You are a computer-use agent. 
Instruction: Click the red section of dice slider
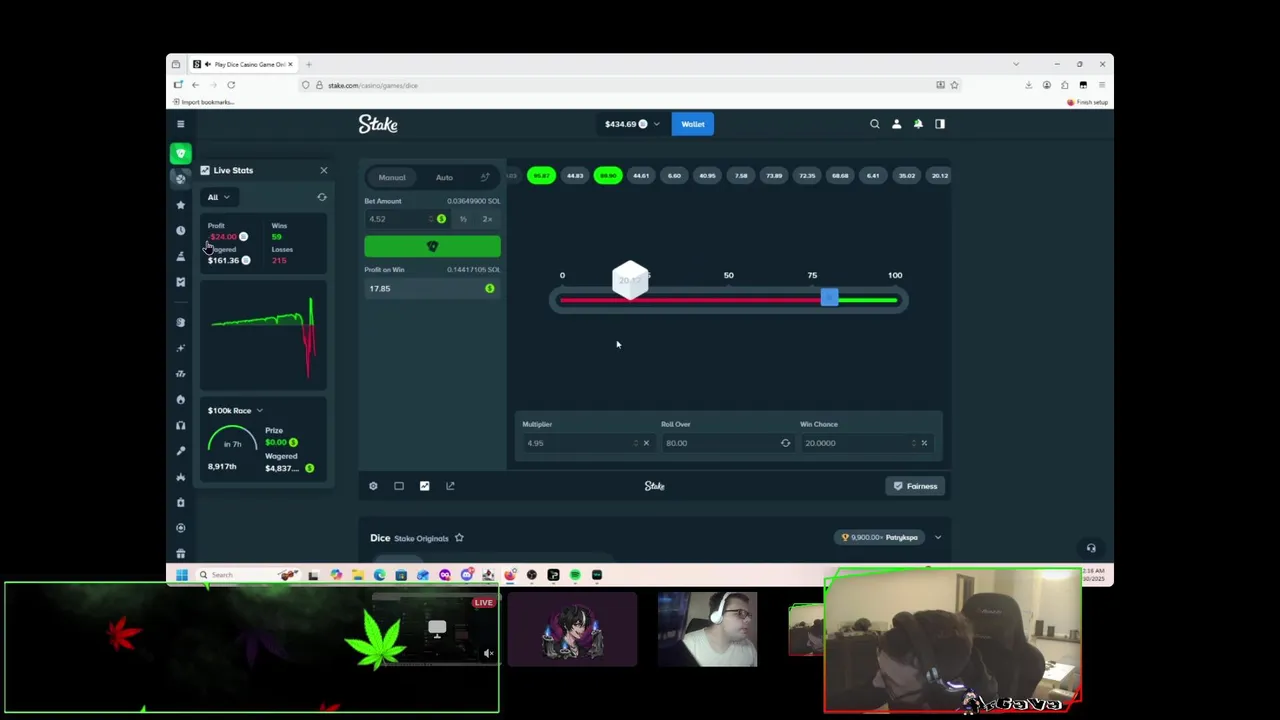pyautogui.click(x=690, y=300)
